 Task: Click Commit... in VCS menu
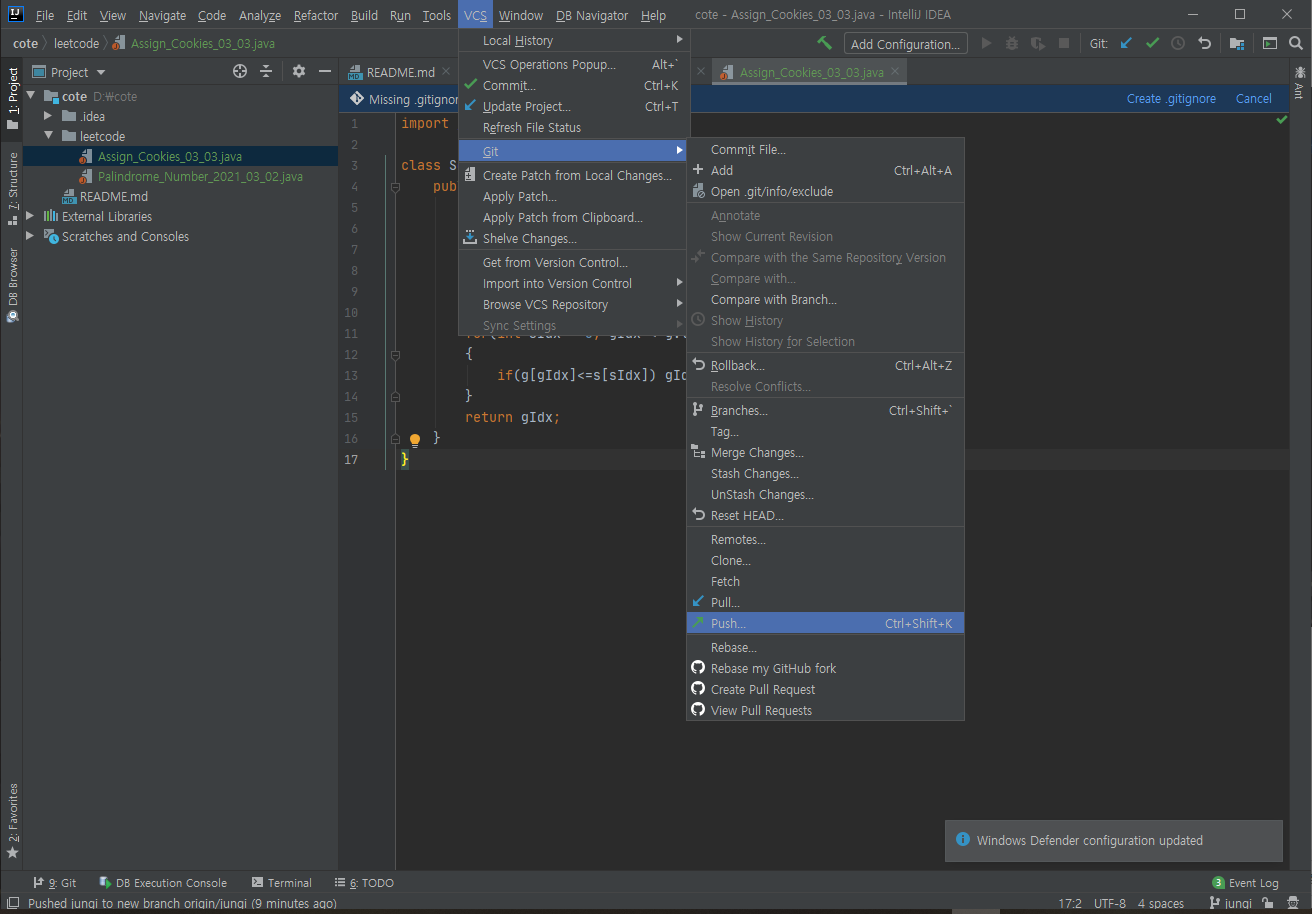[x=574, y=85]
